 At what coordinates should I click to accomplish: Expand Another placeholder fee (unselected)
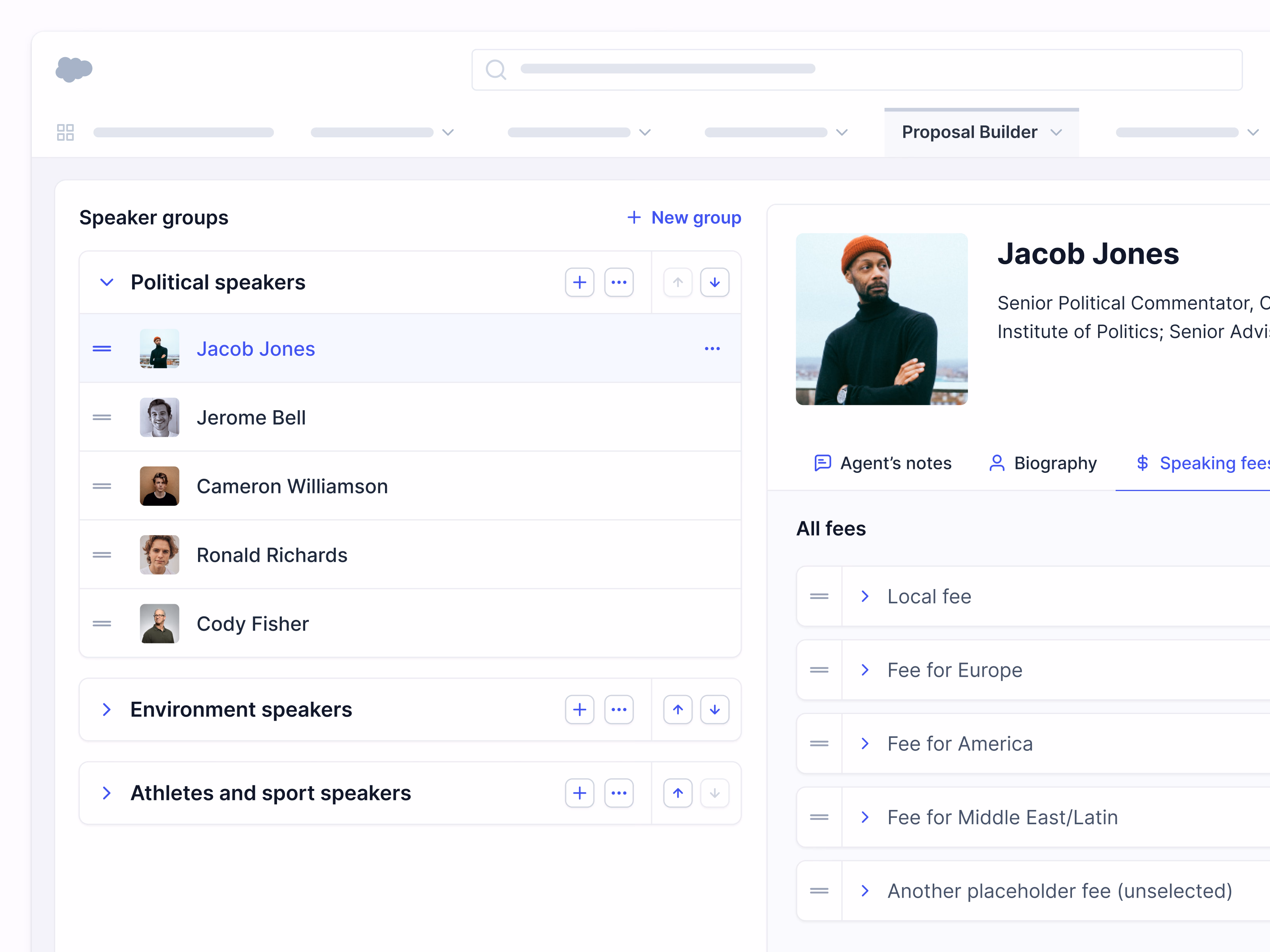tap(865, 891)
